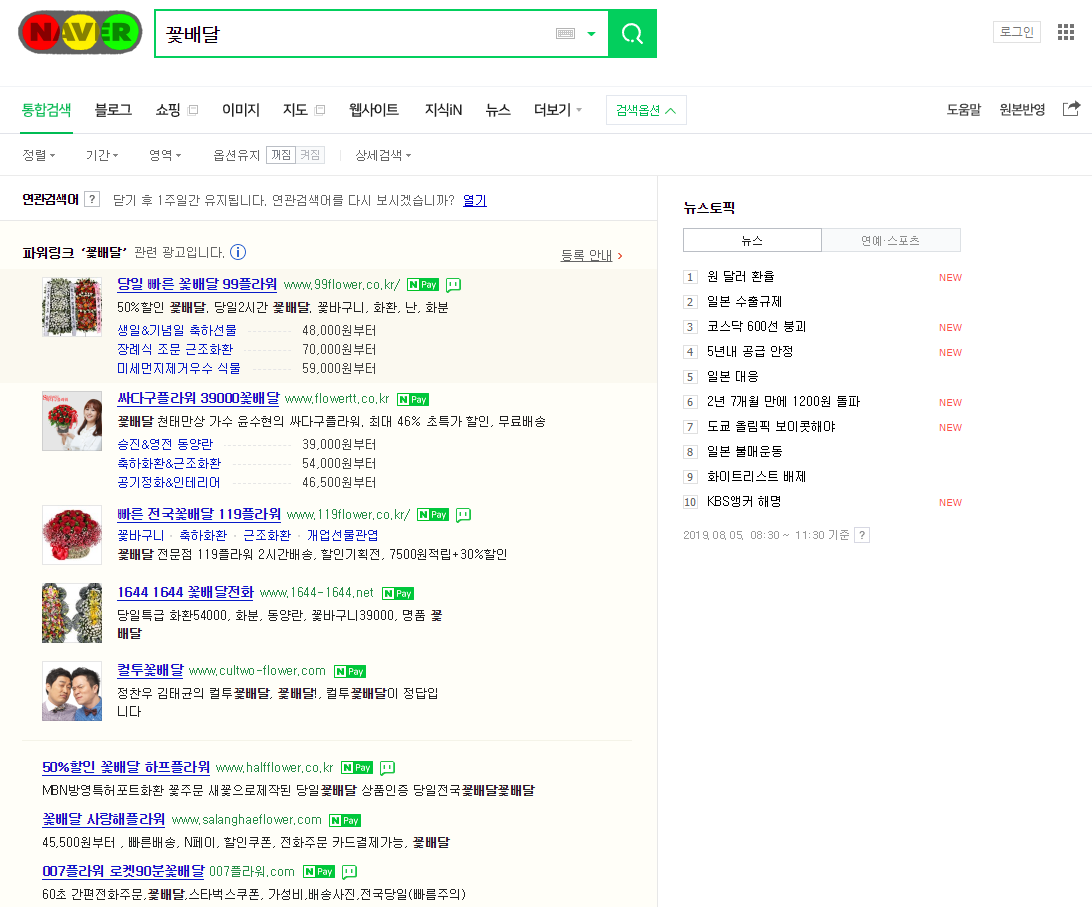
Task: Open the on-screen keyboard icon in search box
Action: point(566,33)
